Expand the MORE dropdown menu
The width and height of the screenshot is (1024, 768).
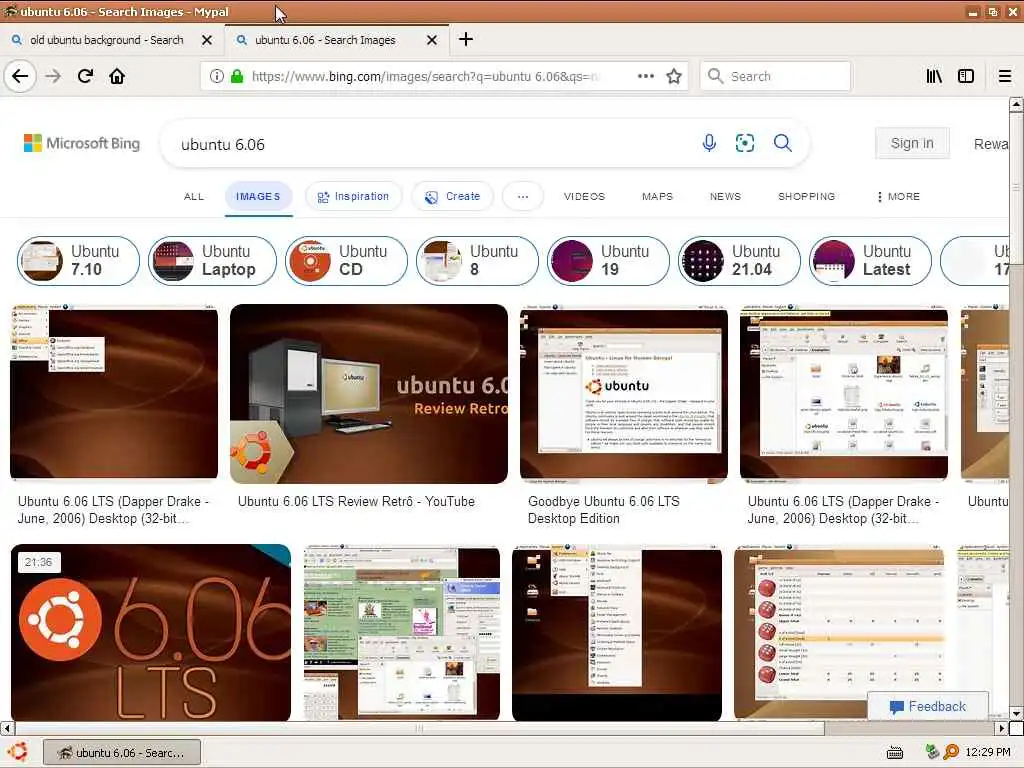point(899,197)
